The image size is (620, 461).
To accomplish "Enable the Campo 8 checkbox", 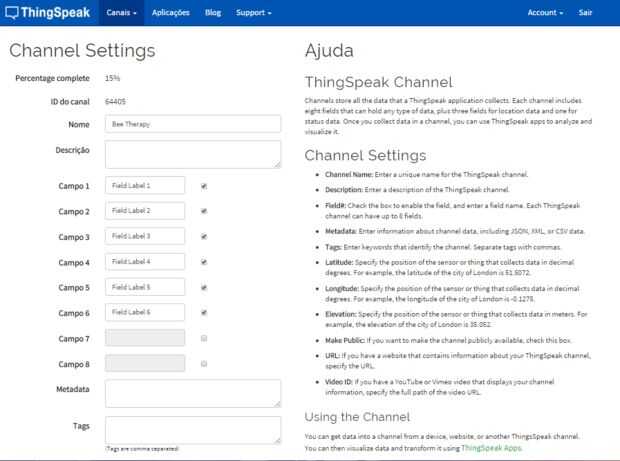I will [x=204, y=364].
